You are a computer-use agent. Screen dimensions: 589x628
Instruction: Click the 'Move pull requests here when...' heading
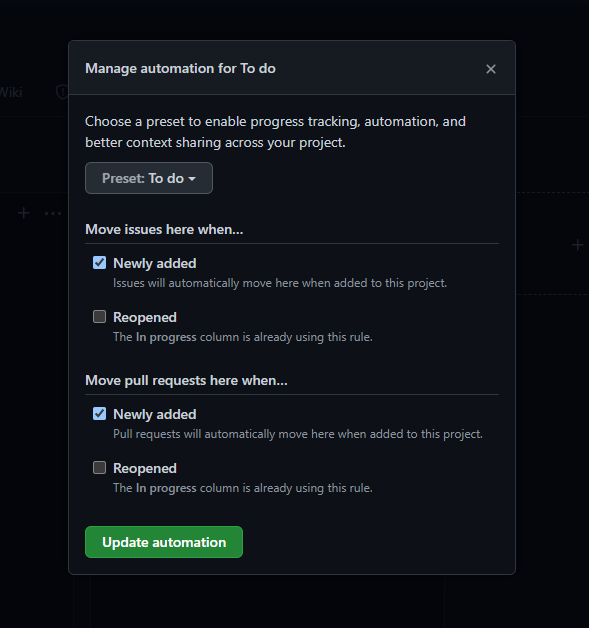coord(186,380)
